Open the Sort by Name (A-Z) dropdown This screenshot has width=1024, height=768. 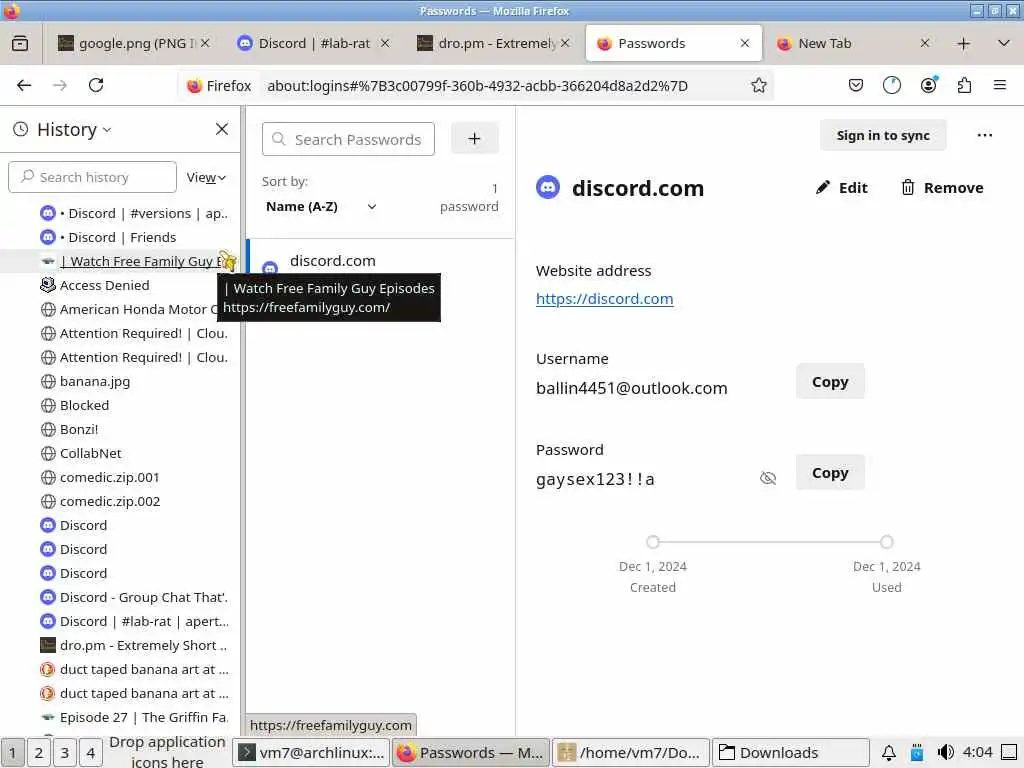321,207
